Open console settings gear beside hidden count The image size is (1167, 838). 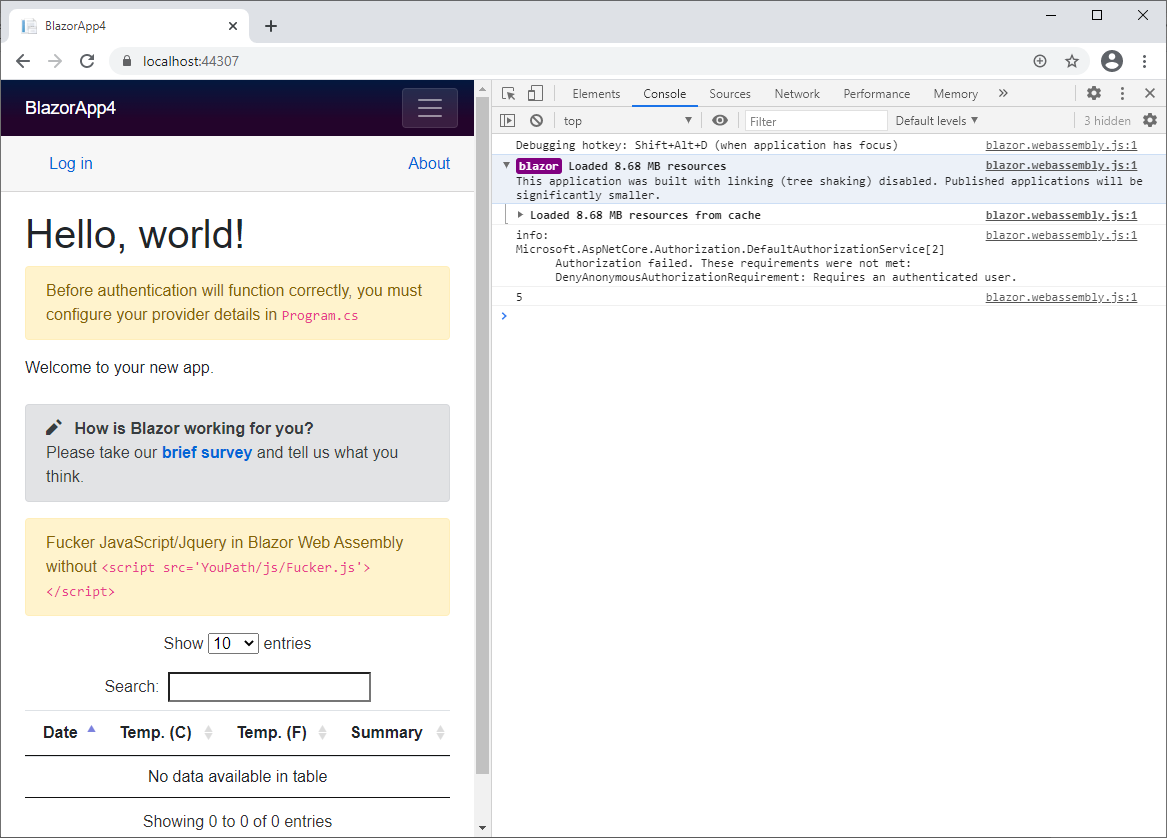point(1150,121)
